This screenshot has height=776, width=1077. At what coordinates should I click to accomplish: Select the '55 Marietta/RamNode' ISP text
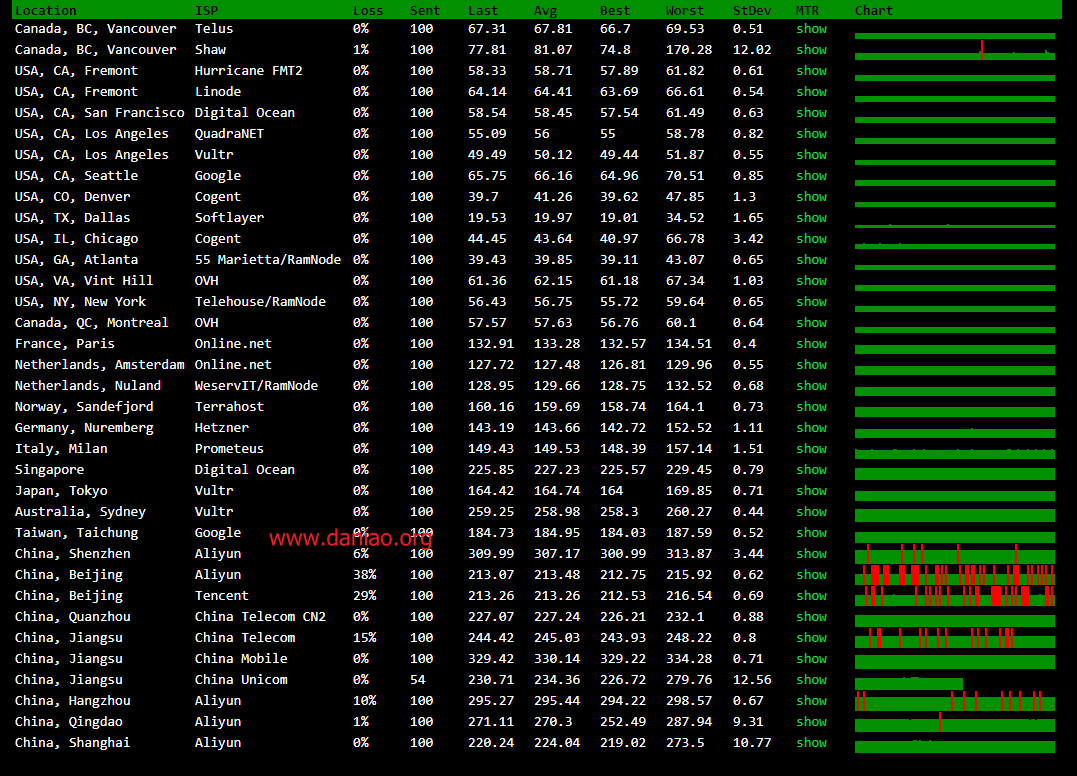coord(267,260)
